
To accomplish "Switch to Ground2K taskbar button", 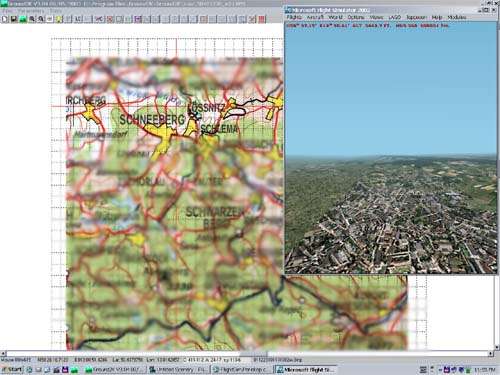I will (115, 369).
